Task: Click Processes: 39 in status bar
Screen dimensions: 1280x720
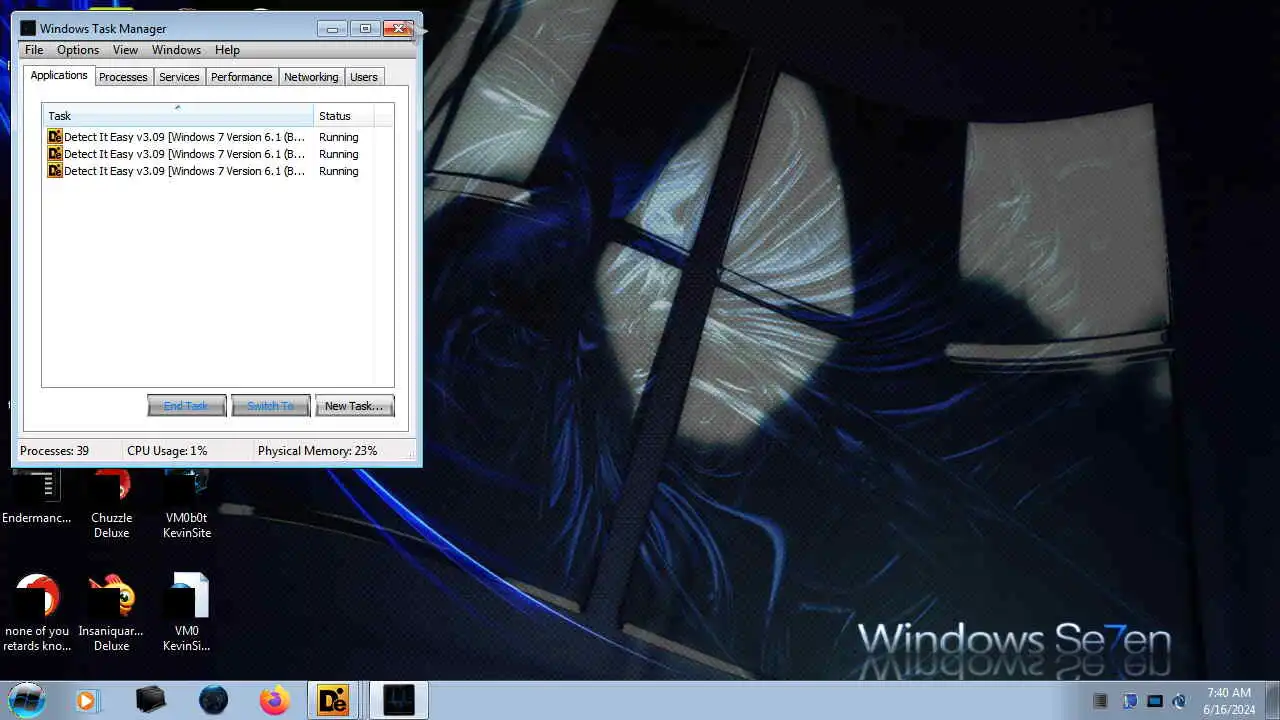Action: tap(54, 451)
